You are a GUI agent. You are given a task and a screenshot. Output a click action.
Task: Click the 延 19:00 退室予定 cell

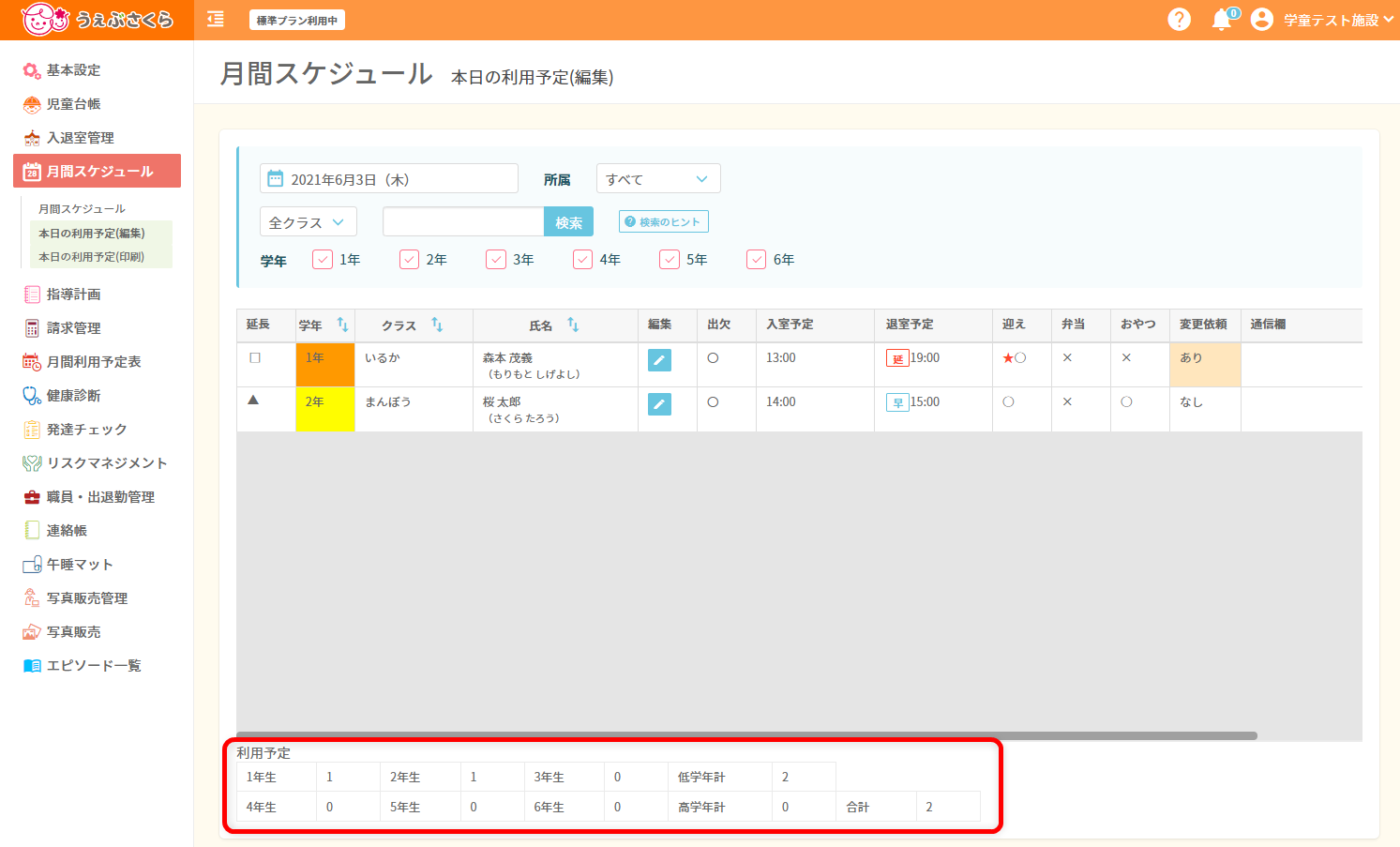point(933,365)
